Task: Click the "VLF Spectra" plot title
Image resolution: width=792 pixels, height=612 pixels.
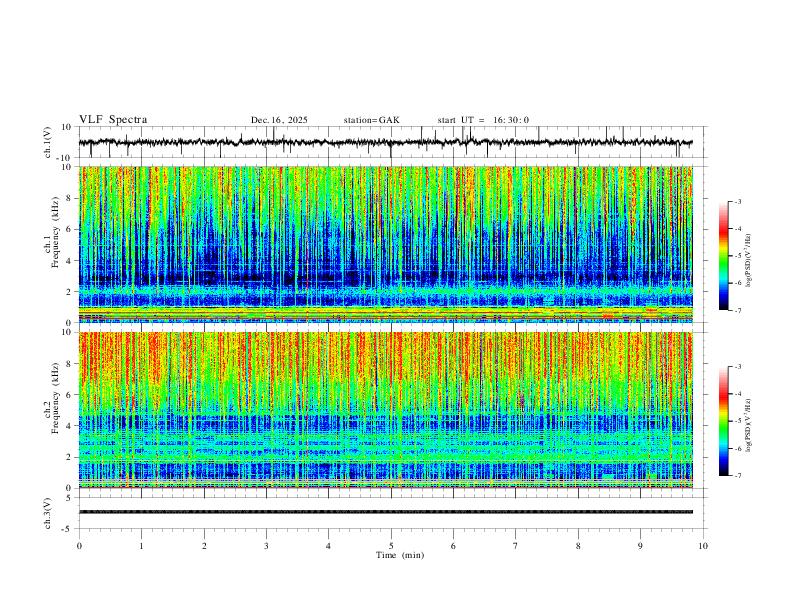Action: 113,120
